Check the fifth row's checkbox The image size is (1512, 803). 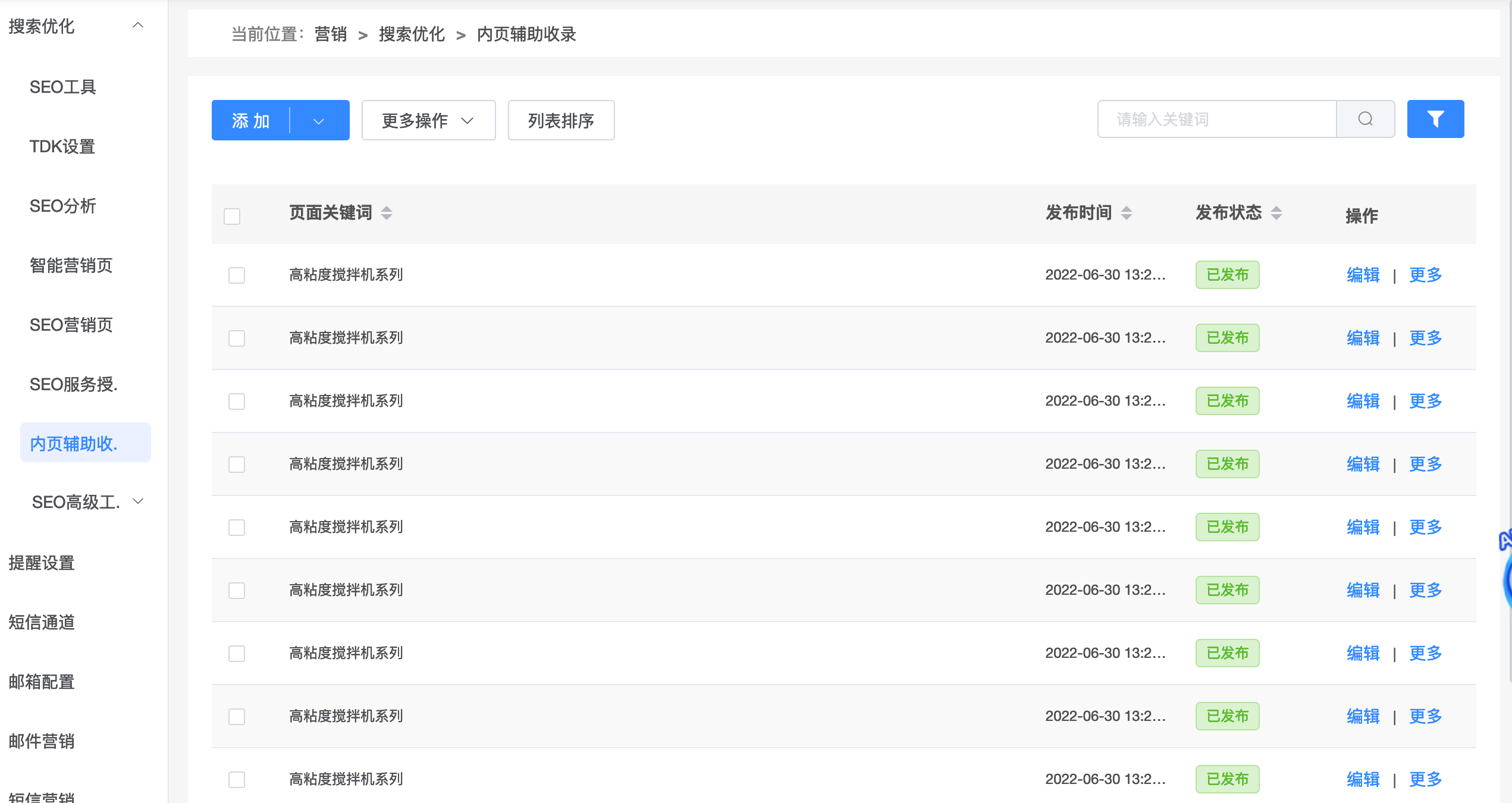point(237,528)
